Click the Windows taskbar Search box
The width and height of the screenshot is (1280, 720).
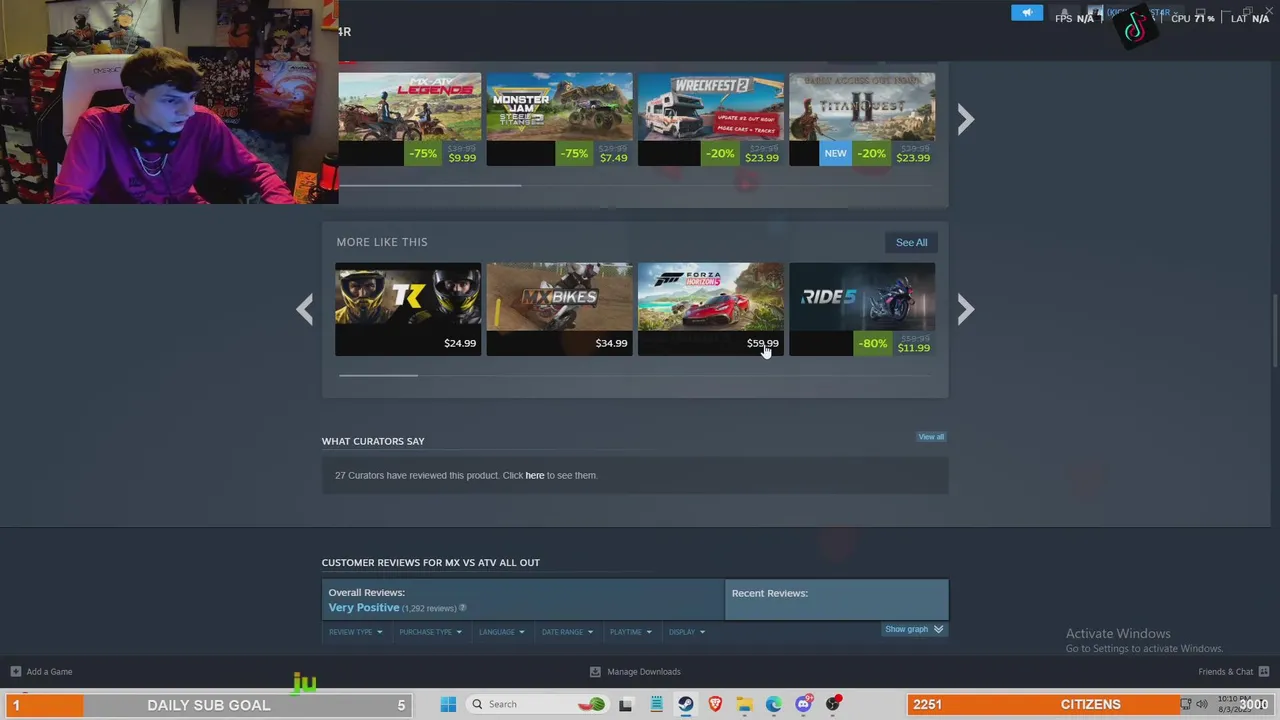(x=537, y=704)
